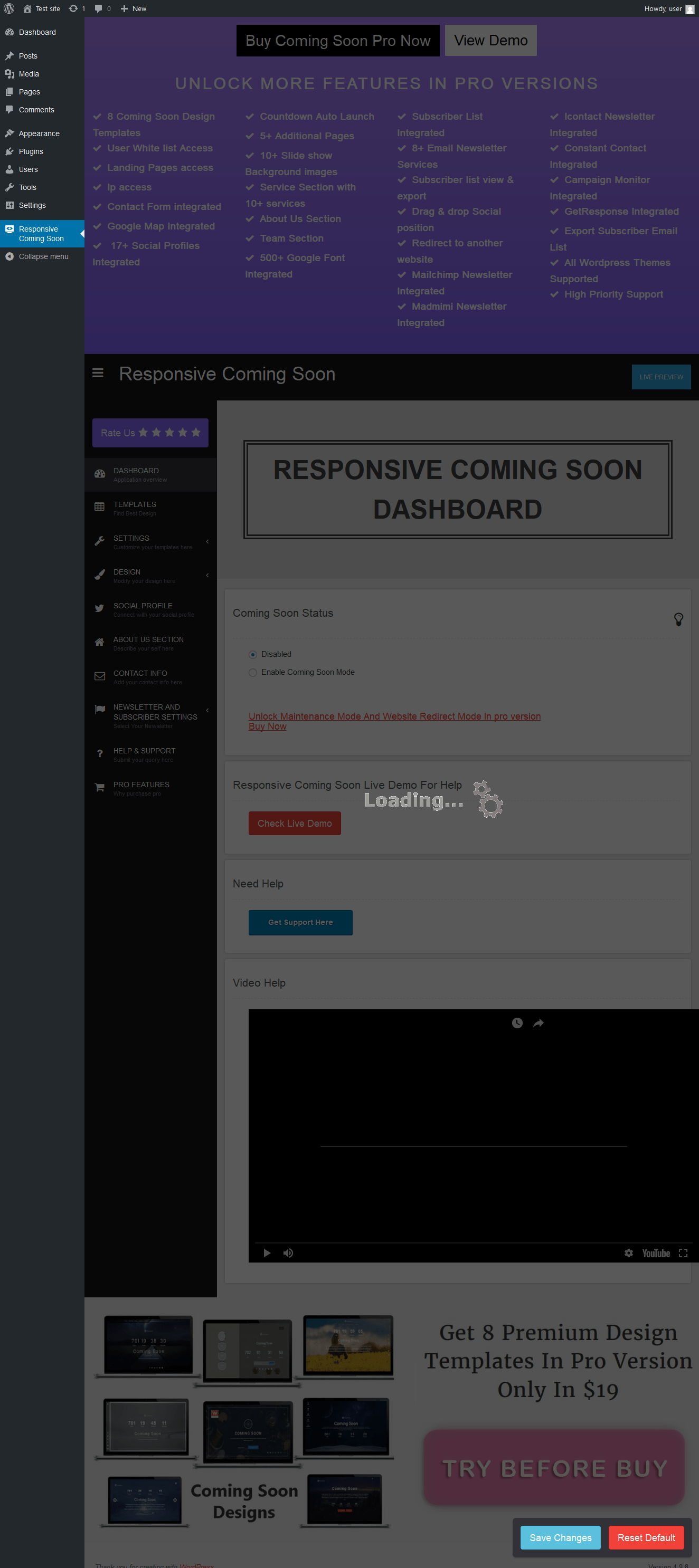The width and height of the screenshot is (699, 1568).
Task: Click the video progress bar
Action: click(x=474, y=1242)
